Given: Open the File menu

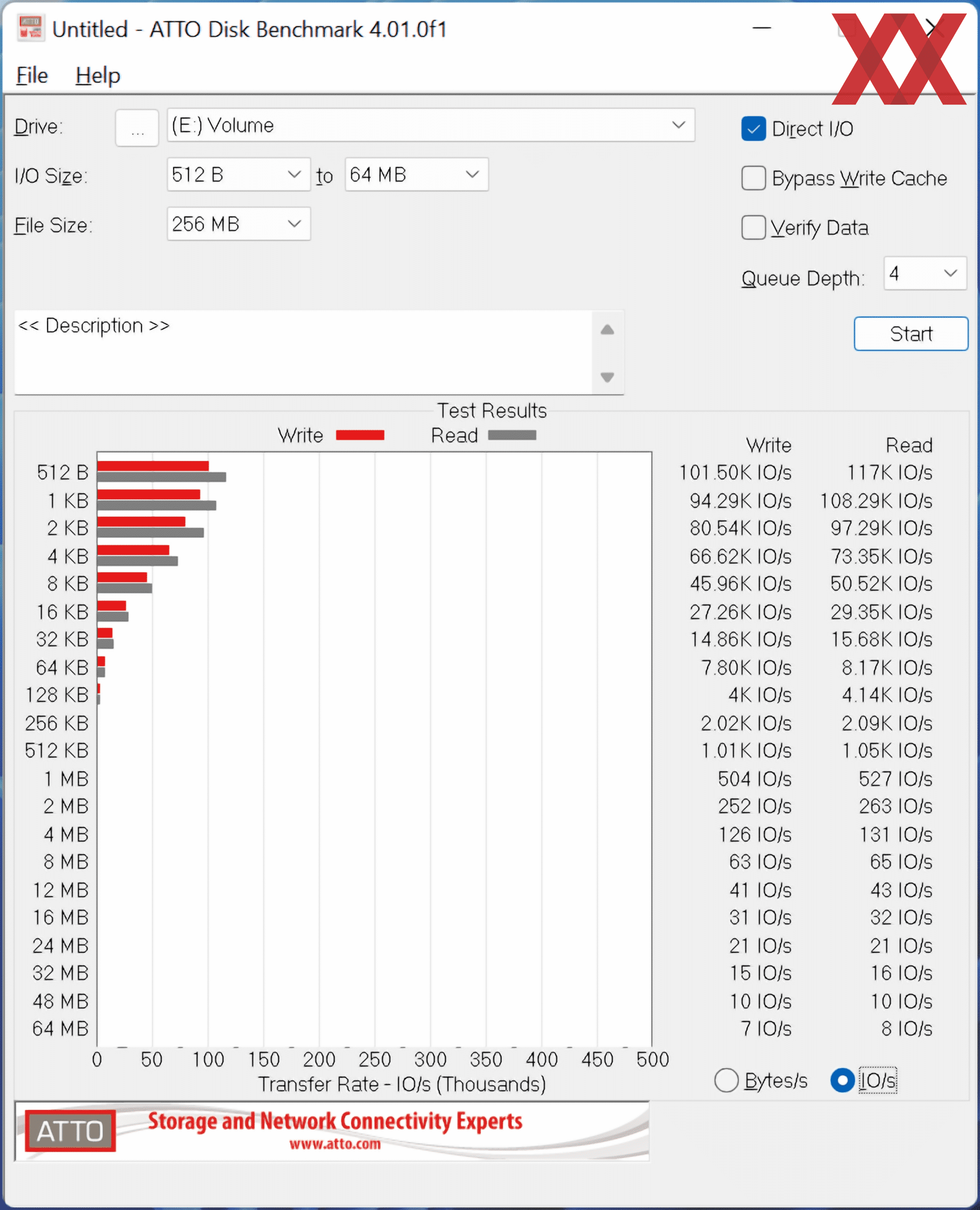Looking at the screenshot, I should click(x=32, y=76).
